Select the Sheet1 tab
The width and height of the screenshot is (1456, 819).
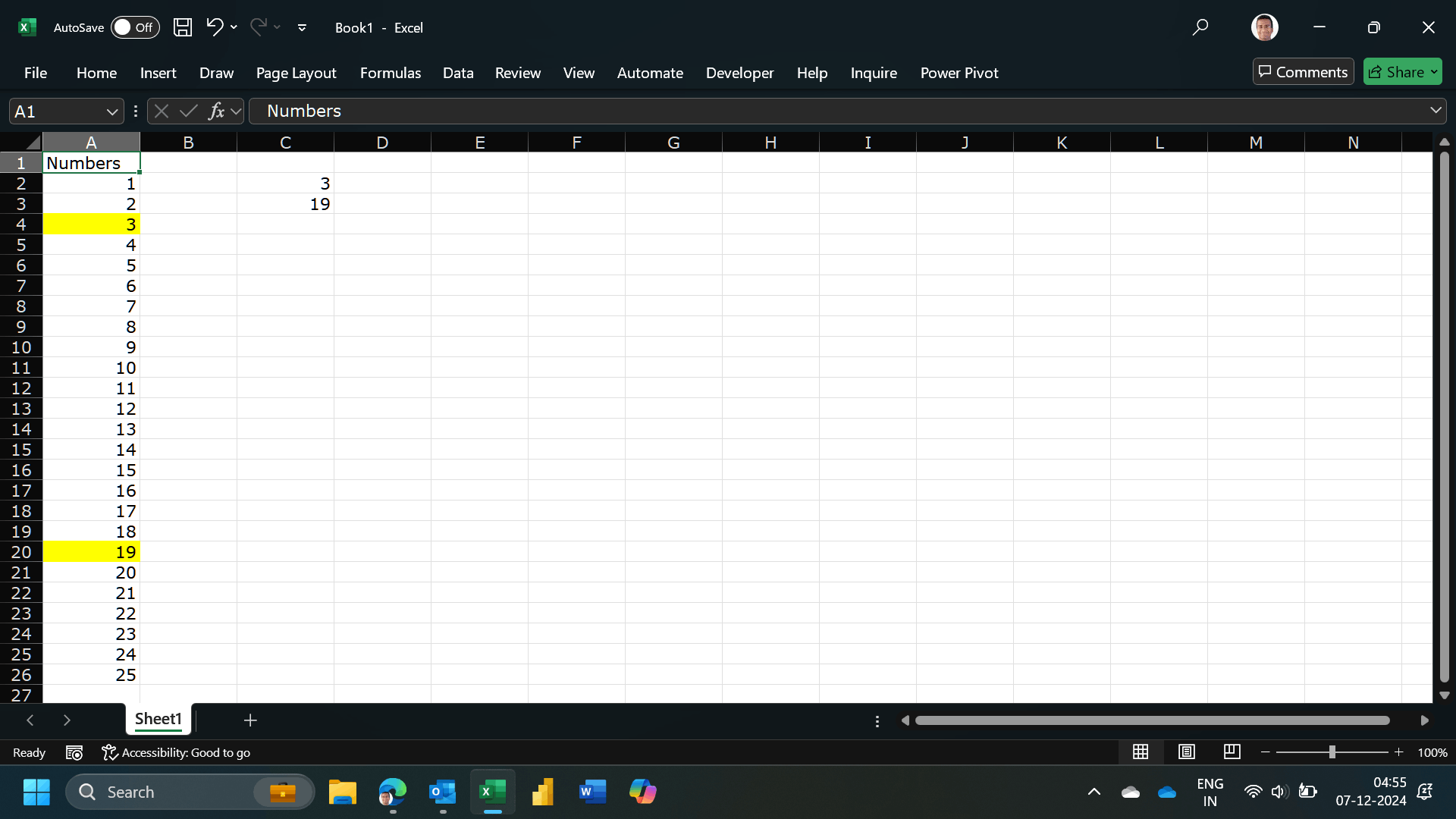(158, 719)
